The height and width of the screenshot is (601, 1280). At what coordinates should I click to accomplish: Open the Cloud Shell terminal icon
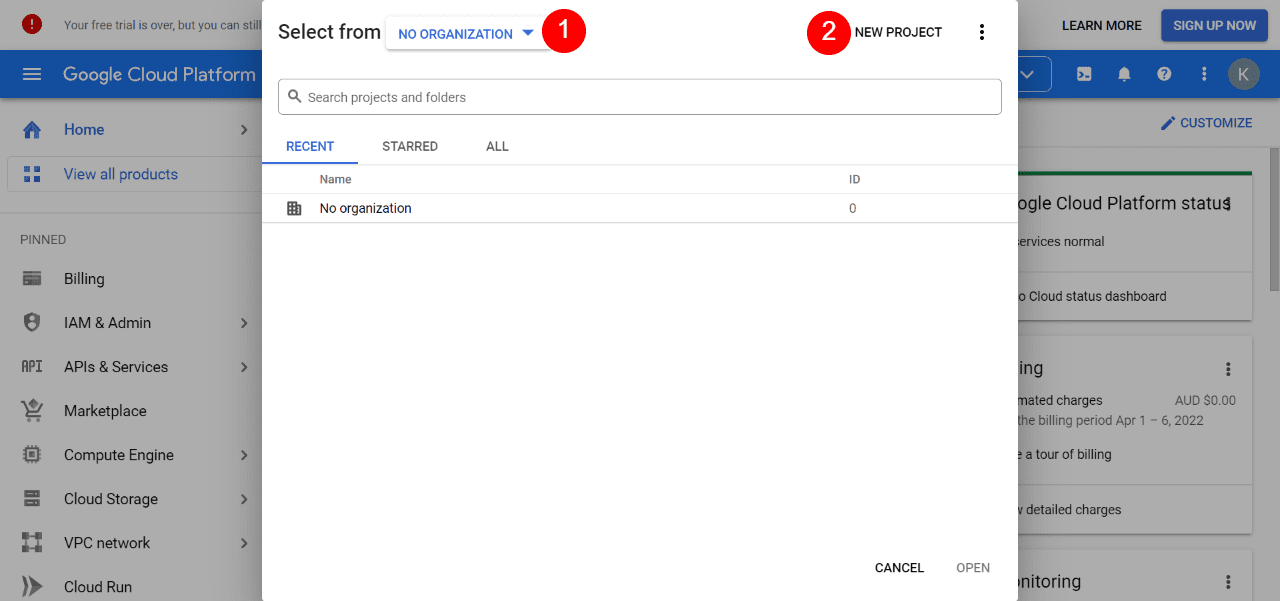click(x=1083, y=74)
